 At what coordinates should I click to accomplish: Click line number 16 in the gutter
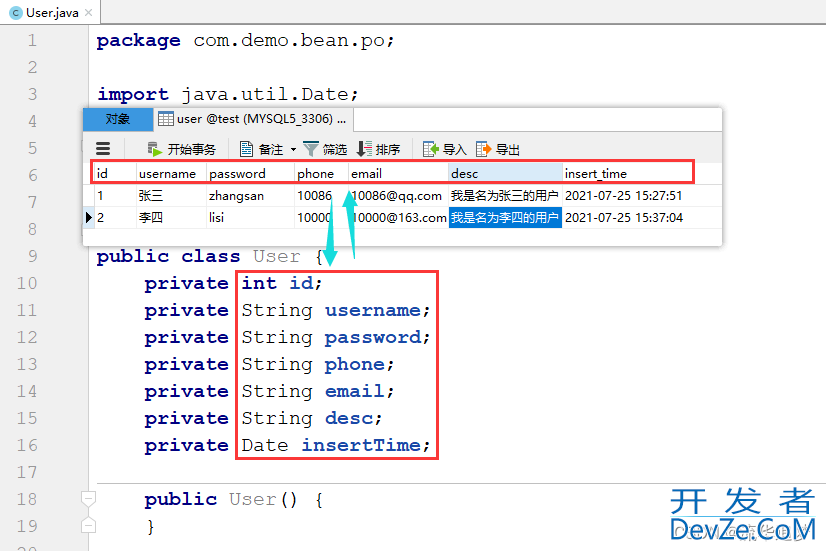tap(27, 445)
